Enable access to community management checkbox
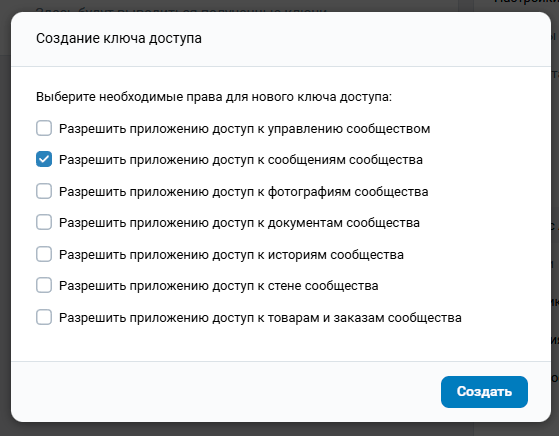Screen dimensions: 559x436 [x=44, y=128]
